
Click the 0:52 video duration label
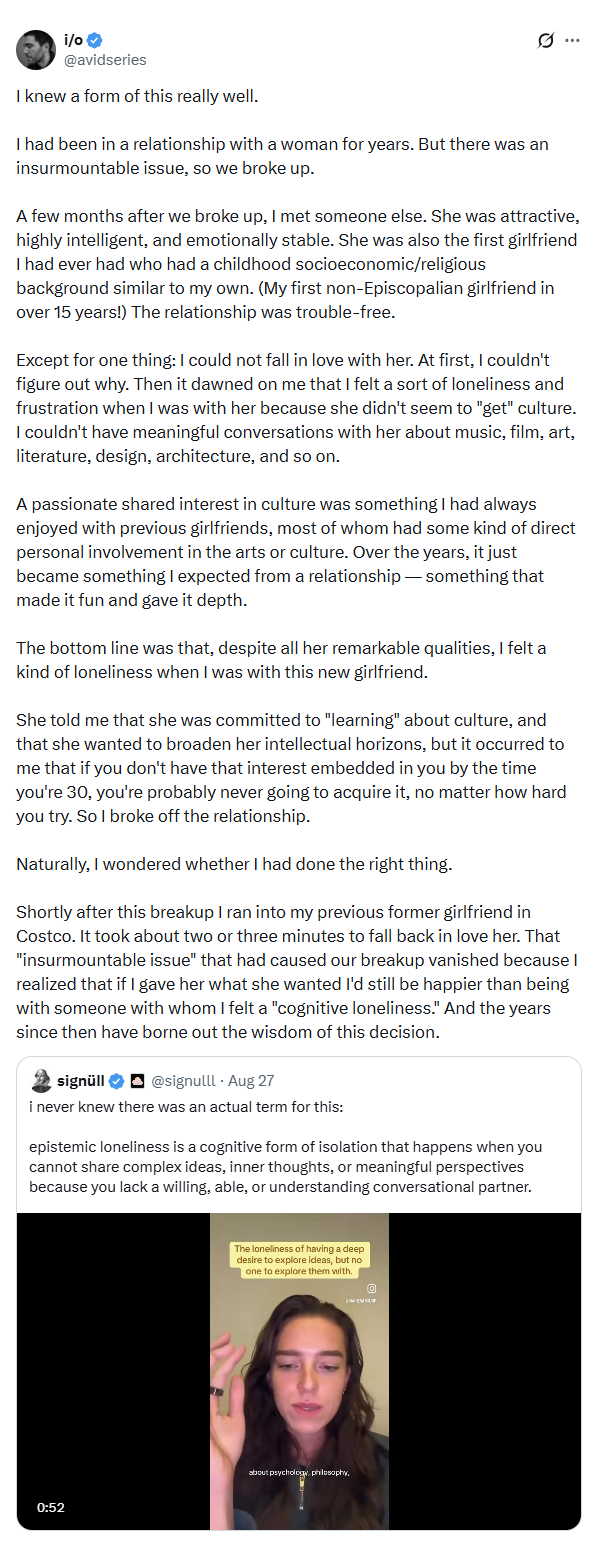(50, 1507)
